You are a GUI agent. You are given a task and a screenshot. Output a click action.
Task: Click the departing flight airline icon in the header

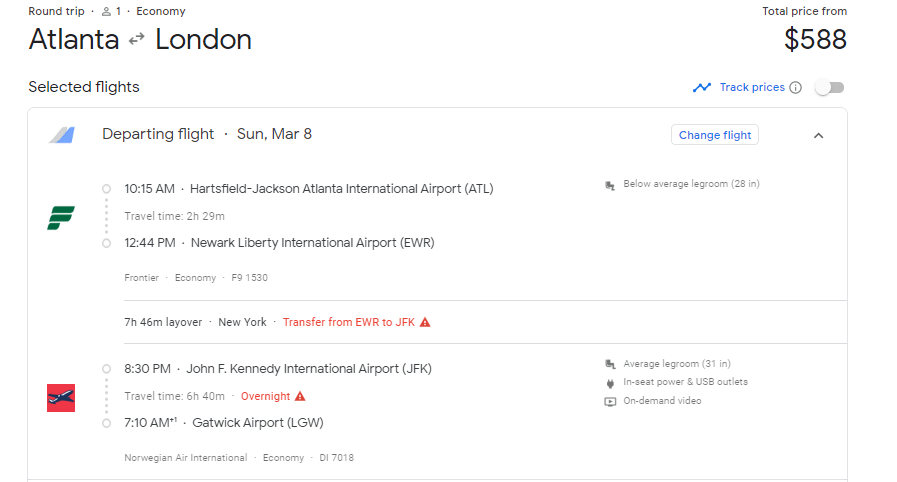pos(61,135)
